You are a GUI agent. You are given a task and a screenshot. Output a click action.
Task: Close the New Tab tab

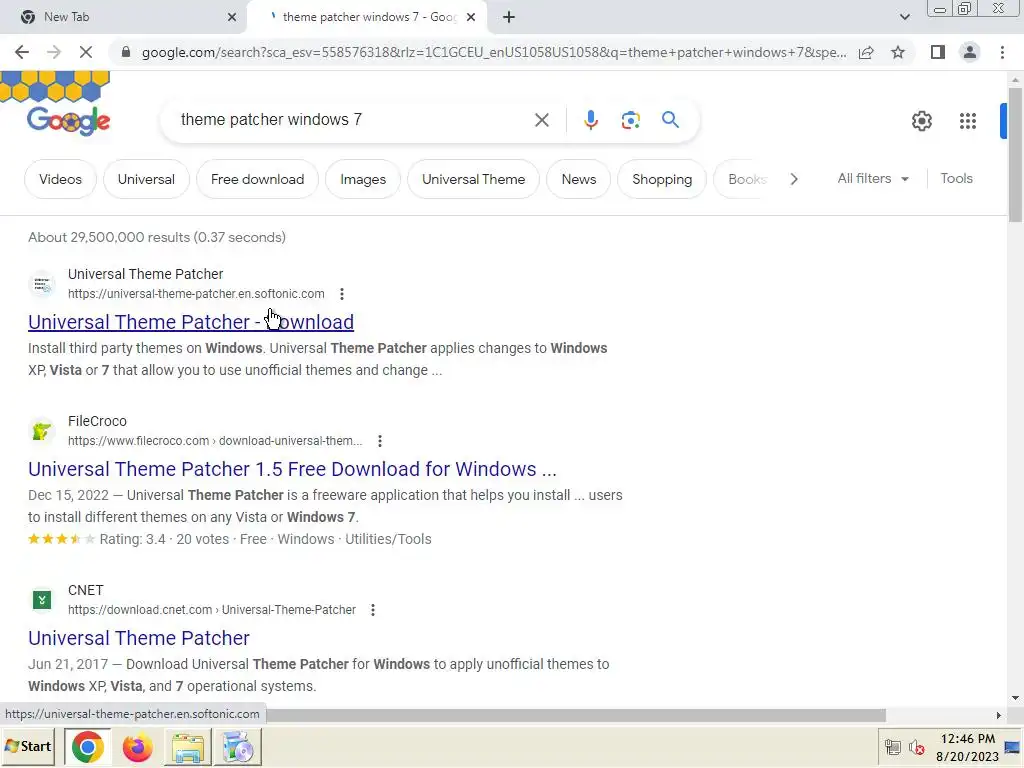tap(232, 17)
